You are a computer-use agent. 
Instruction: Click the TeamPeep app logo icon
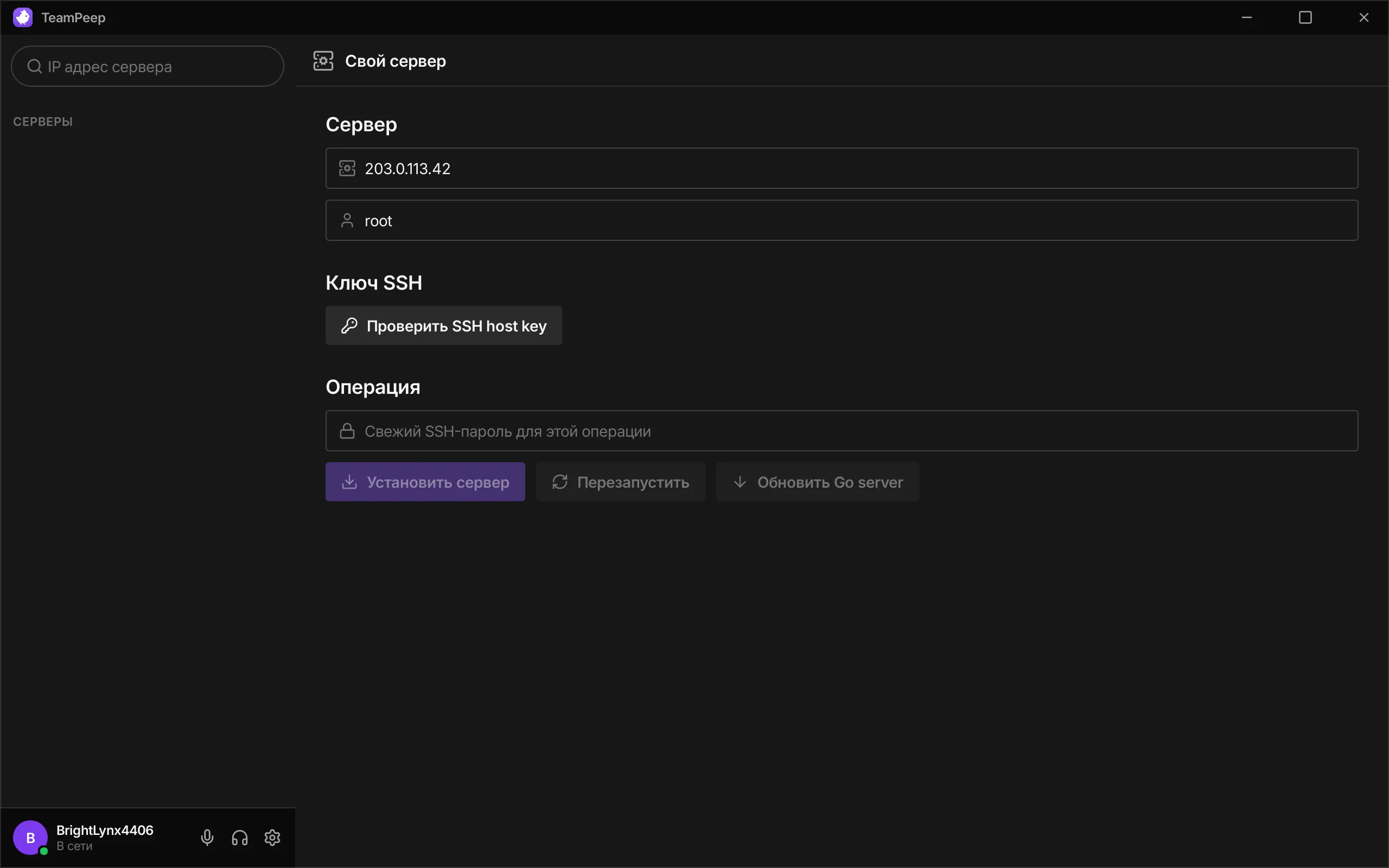(23, 17)
